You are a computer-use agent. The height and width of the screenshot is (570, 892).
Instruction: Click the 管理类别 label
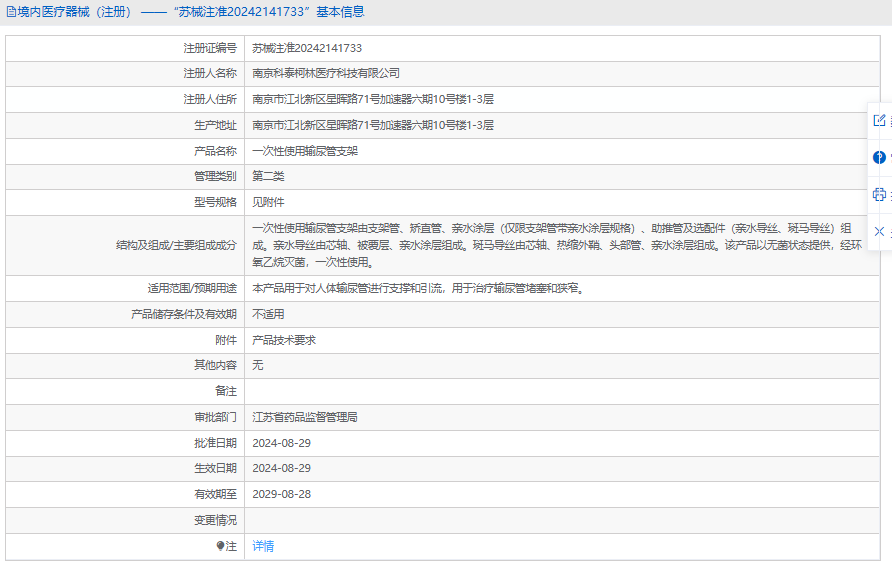[x=215, y=176]
